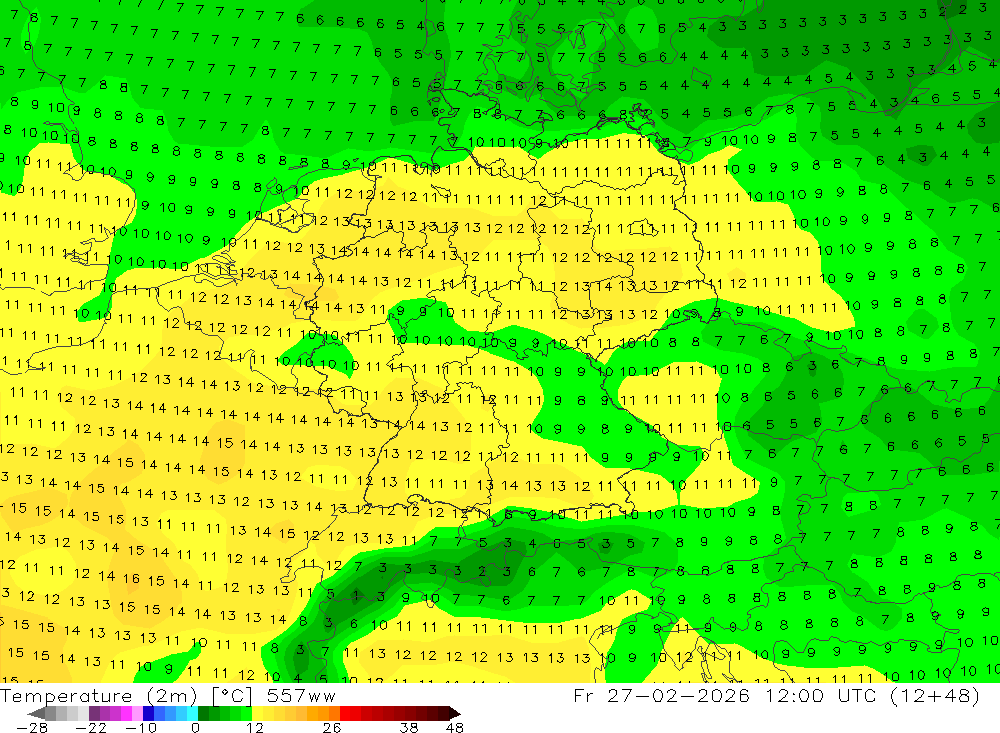Screen dimensions: 1000x733
Task: Click the grey left arrow tip of legend
Action: (36, 713)
